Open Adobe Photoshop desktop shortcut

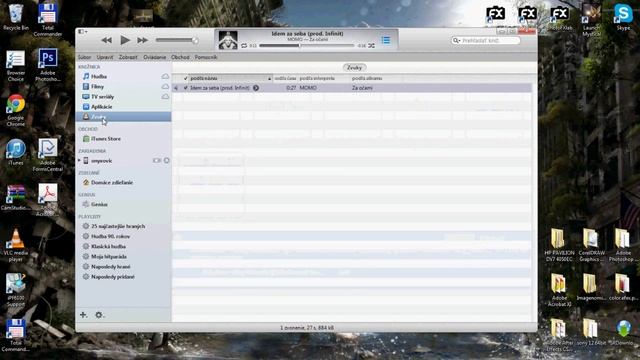pos(48,64)
